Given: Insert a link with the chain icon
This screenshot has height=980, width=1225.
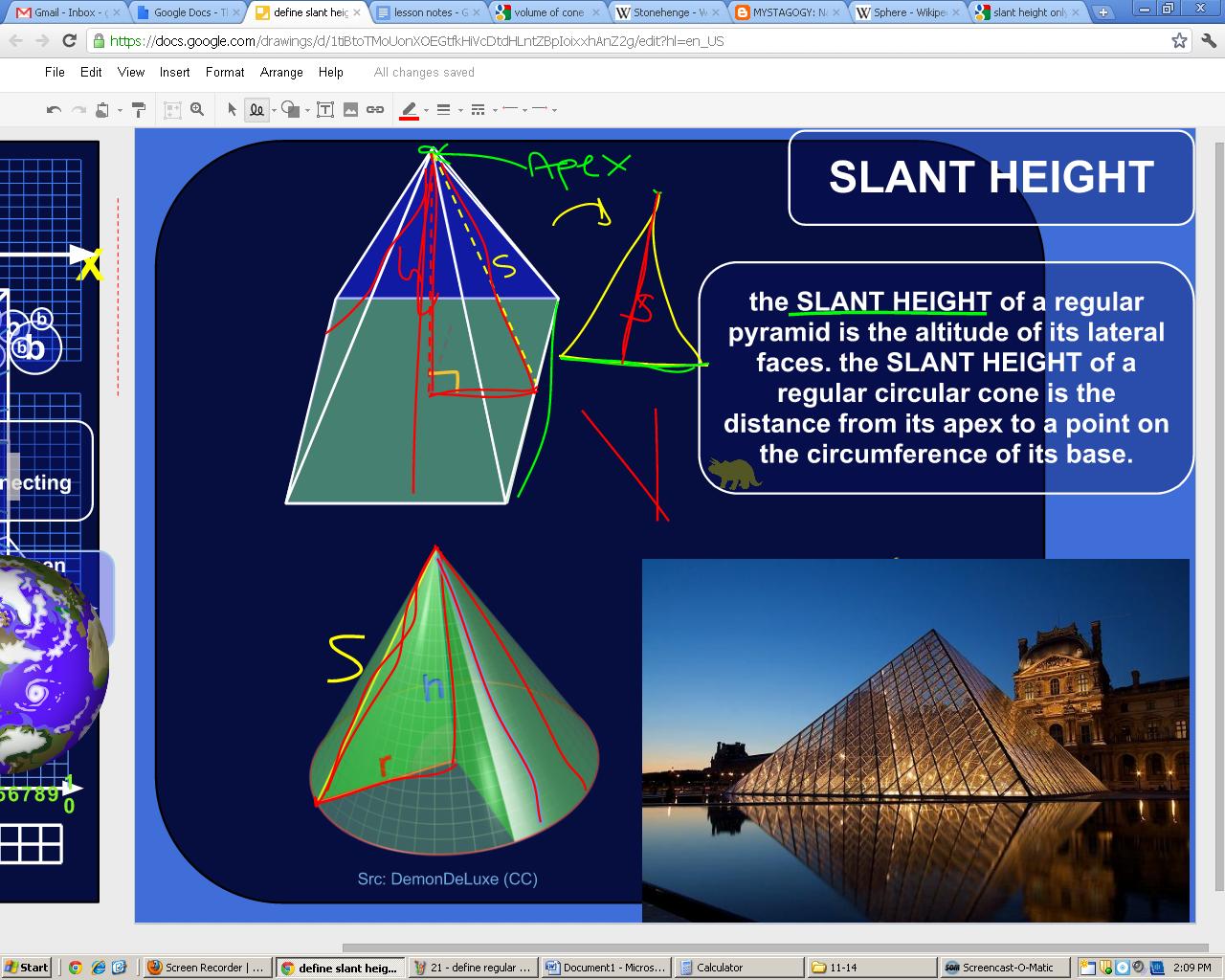Looking at the screenshot, I should [x=375, y=110].
